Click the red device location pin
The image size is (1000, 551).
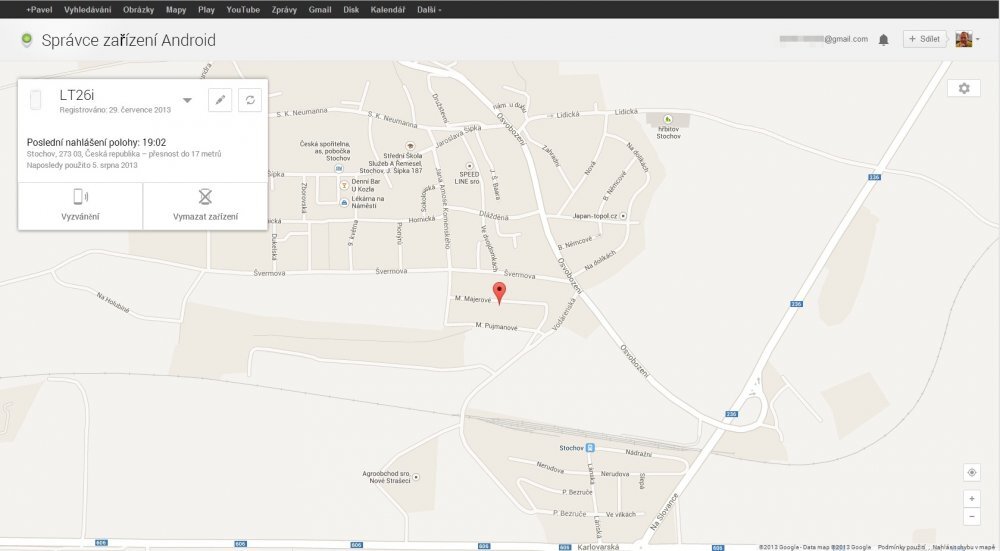499,293
